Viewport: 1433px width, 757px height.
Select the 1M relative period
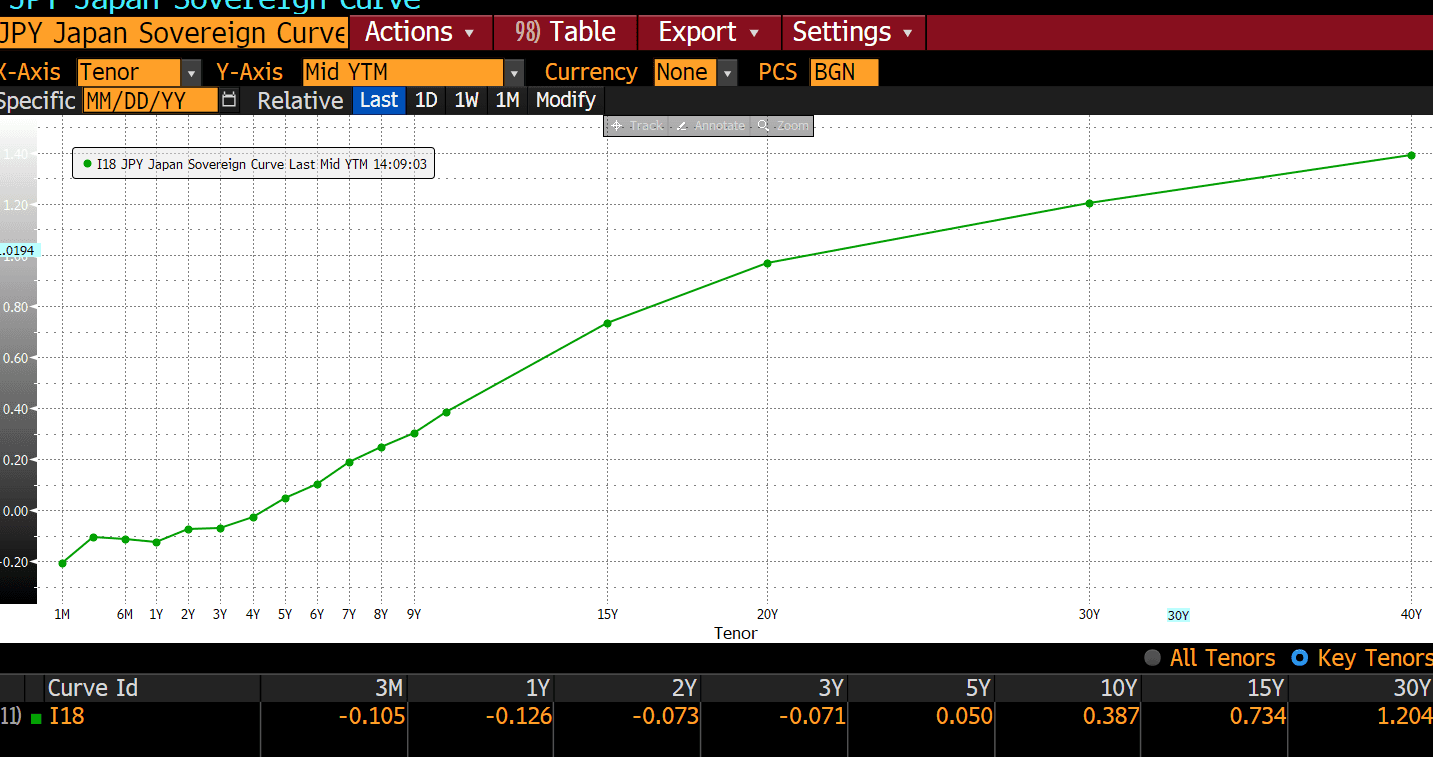(507, 100)
